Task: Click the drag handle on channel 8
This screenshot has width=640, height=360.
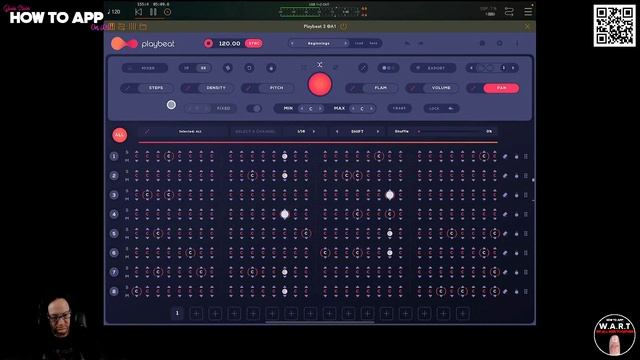Action: tap(526, 291)
